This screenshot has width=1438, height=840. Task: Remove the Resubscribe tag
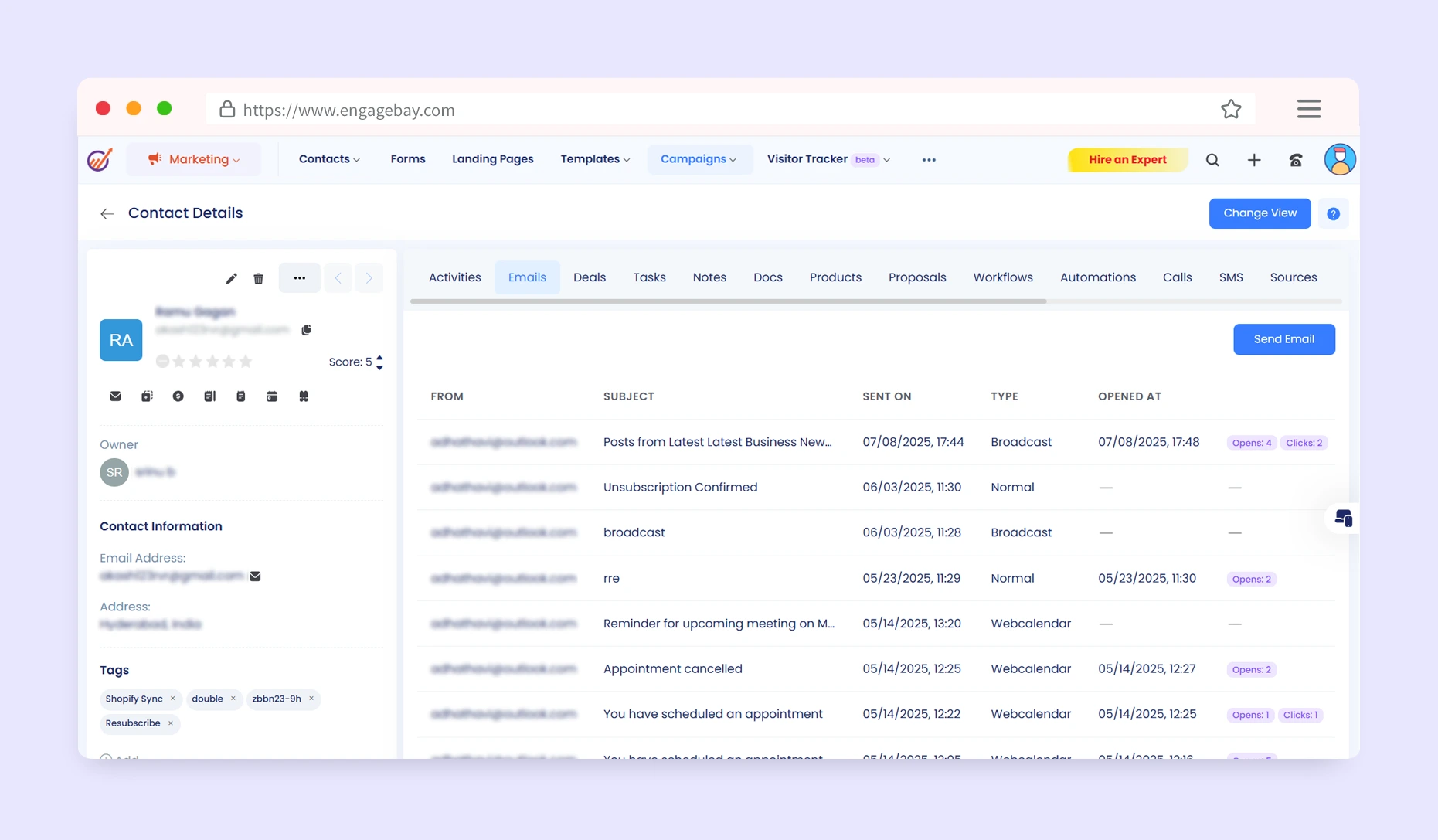pyautogui.click(x=171, y=723)
